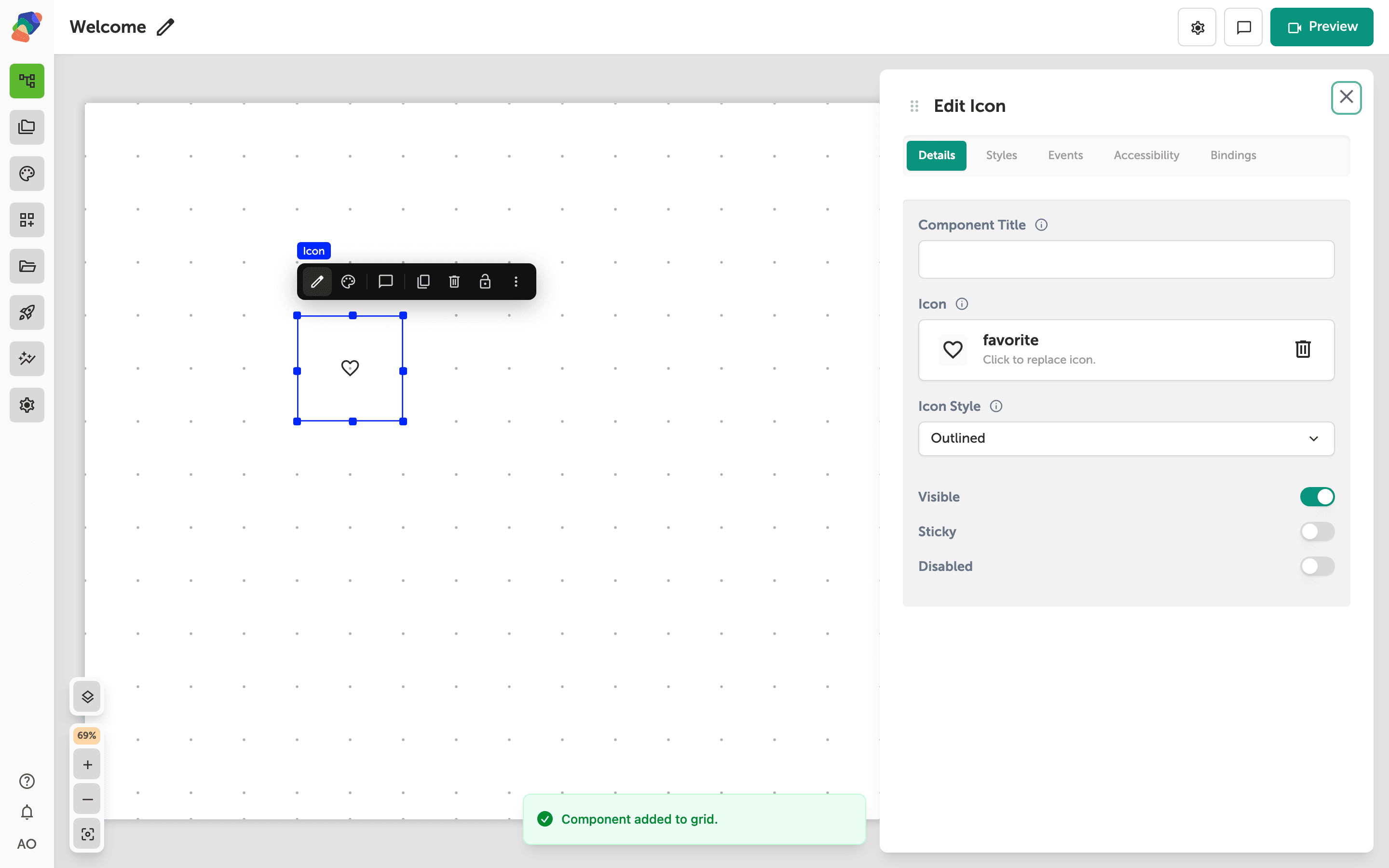Click the duplicate component icon in floating toolbar
Viewport: 1389px width, 868px height.
423,281
